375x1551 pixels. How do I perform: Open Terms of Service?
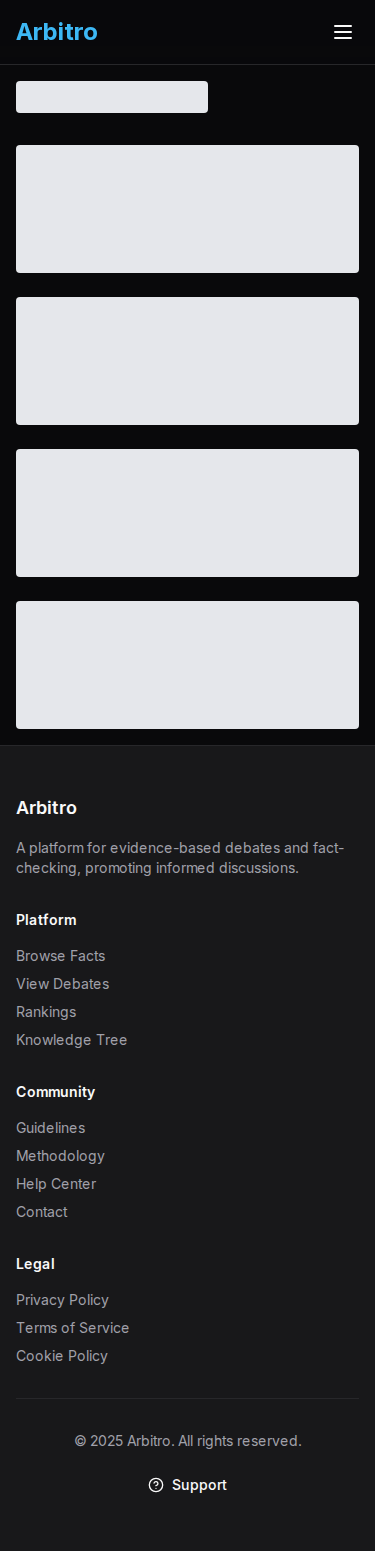pyautogui.click(x=73, y=1328)
